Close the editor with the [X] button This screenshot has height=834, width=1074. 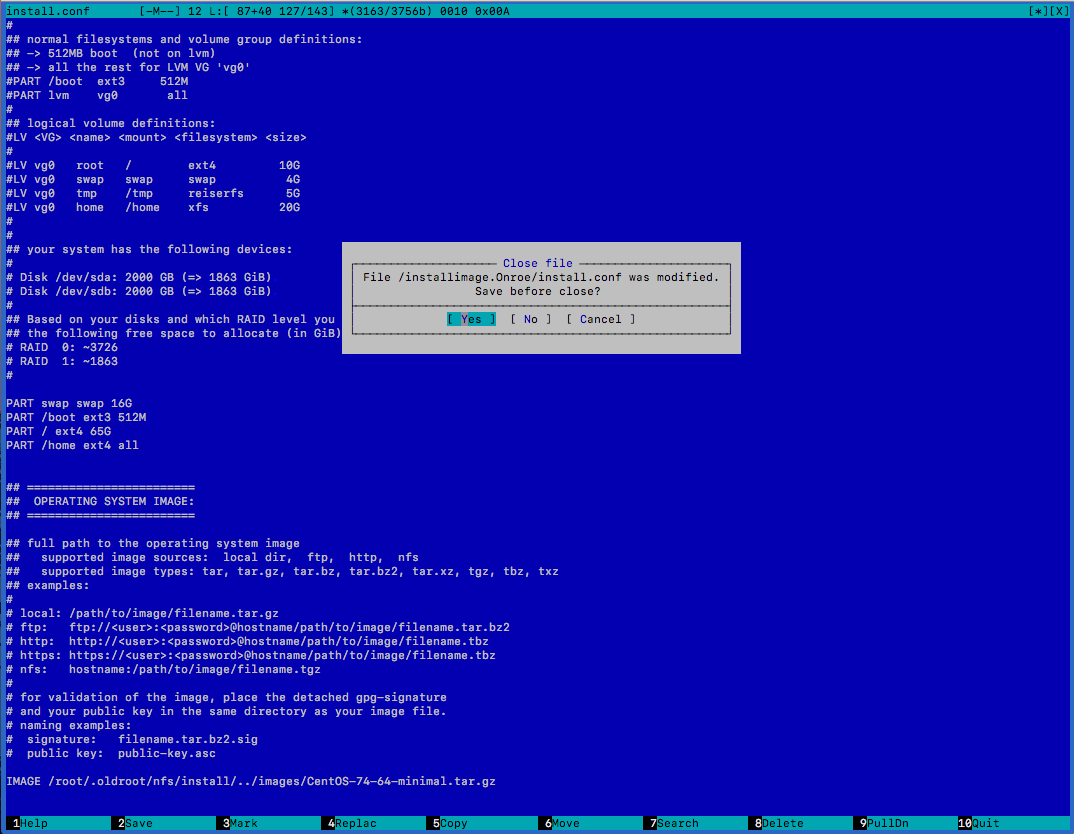point(1058,11)
